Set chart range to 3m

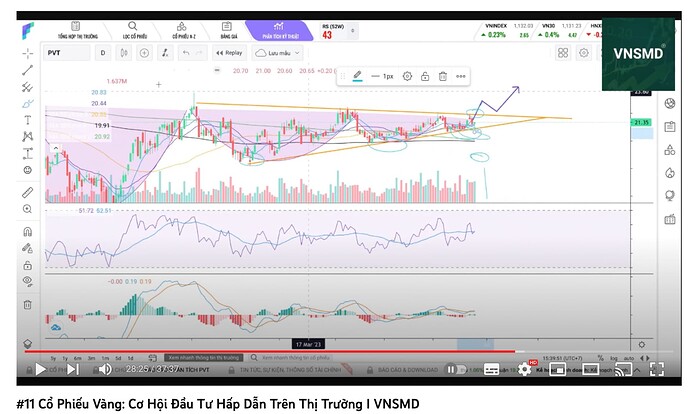point(91,358)
